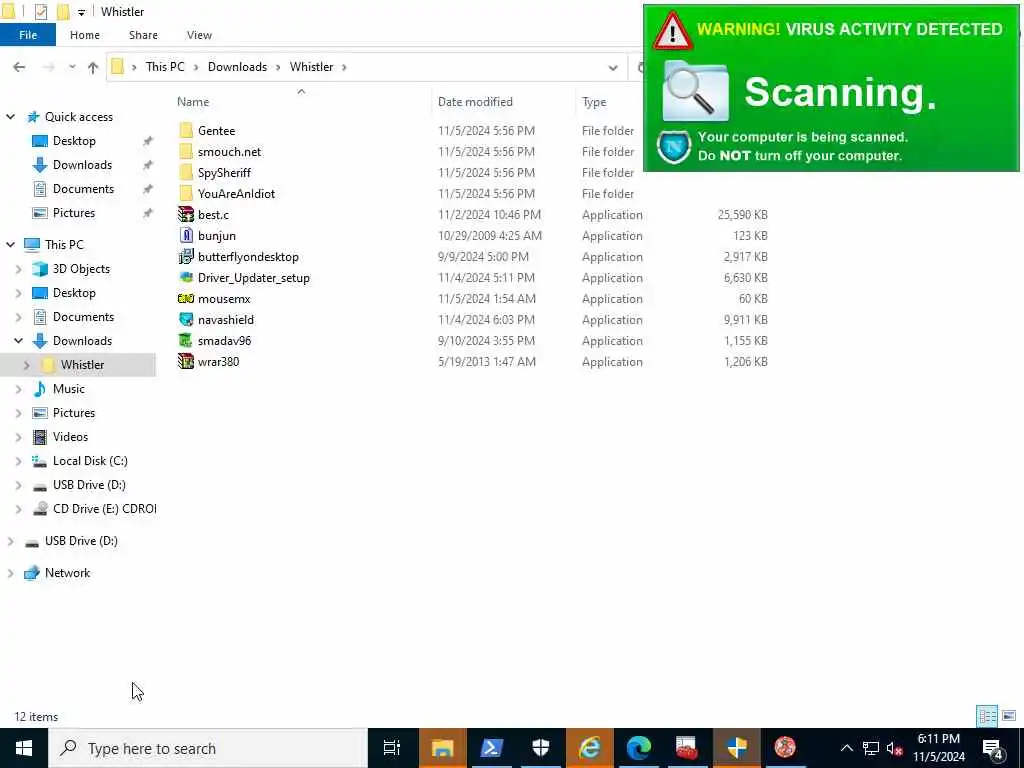The image size is (1024, 768).
Task: Collapse the Downloads tree node
Action: [x=18, y=341]
